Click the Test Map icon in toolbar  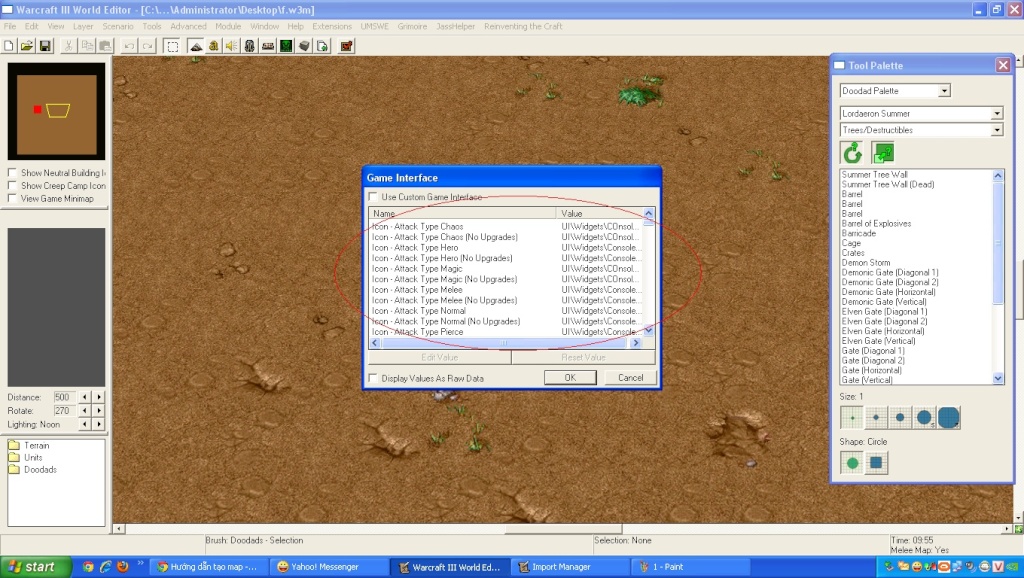[347, 46]
